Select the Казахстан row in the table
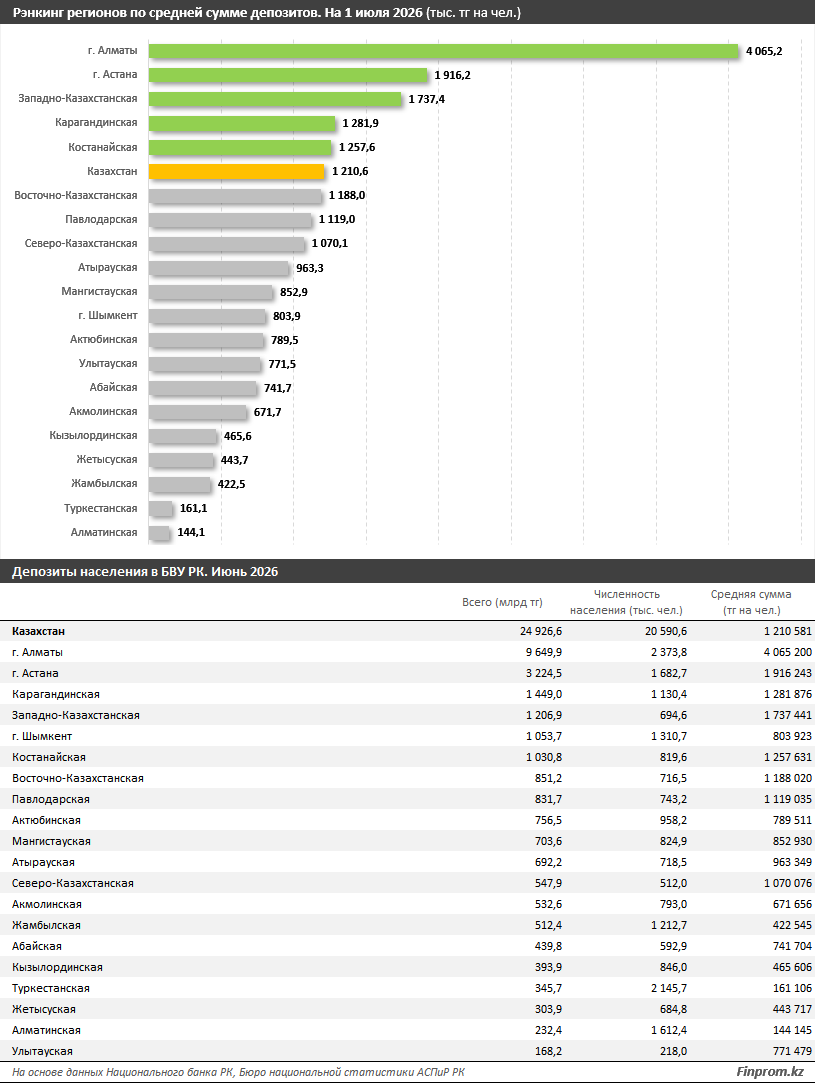815x1083 pixels. (408, 631)
